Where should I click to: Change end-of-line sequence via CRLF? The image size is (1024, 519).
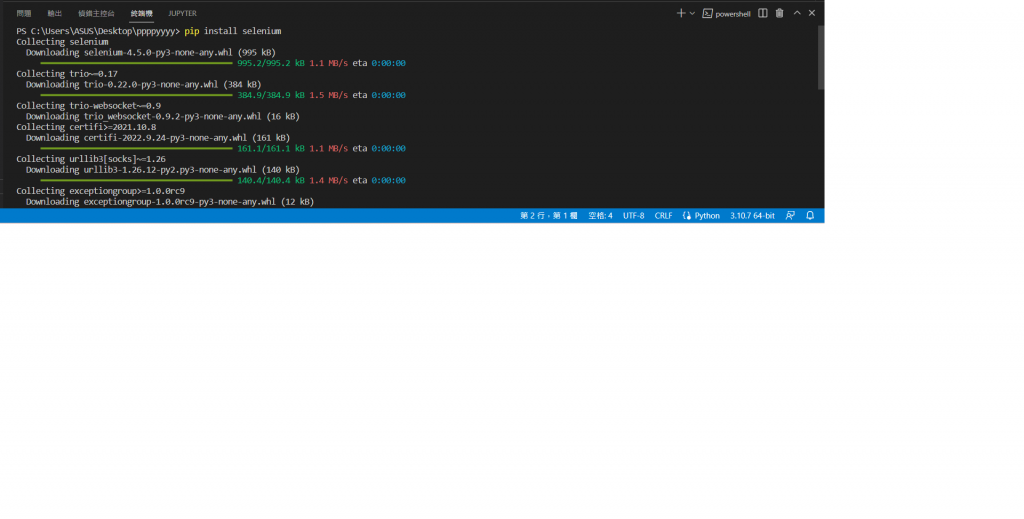[663, 215]
